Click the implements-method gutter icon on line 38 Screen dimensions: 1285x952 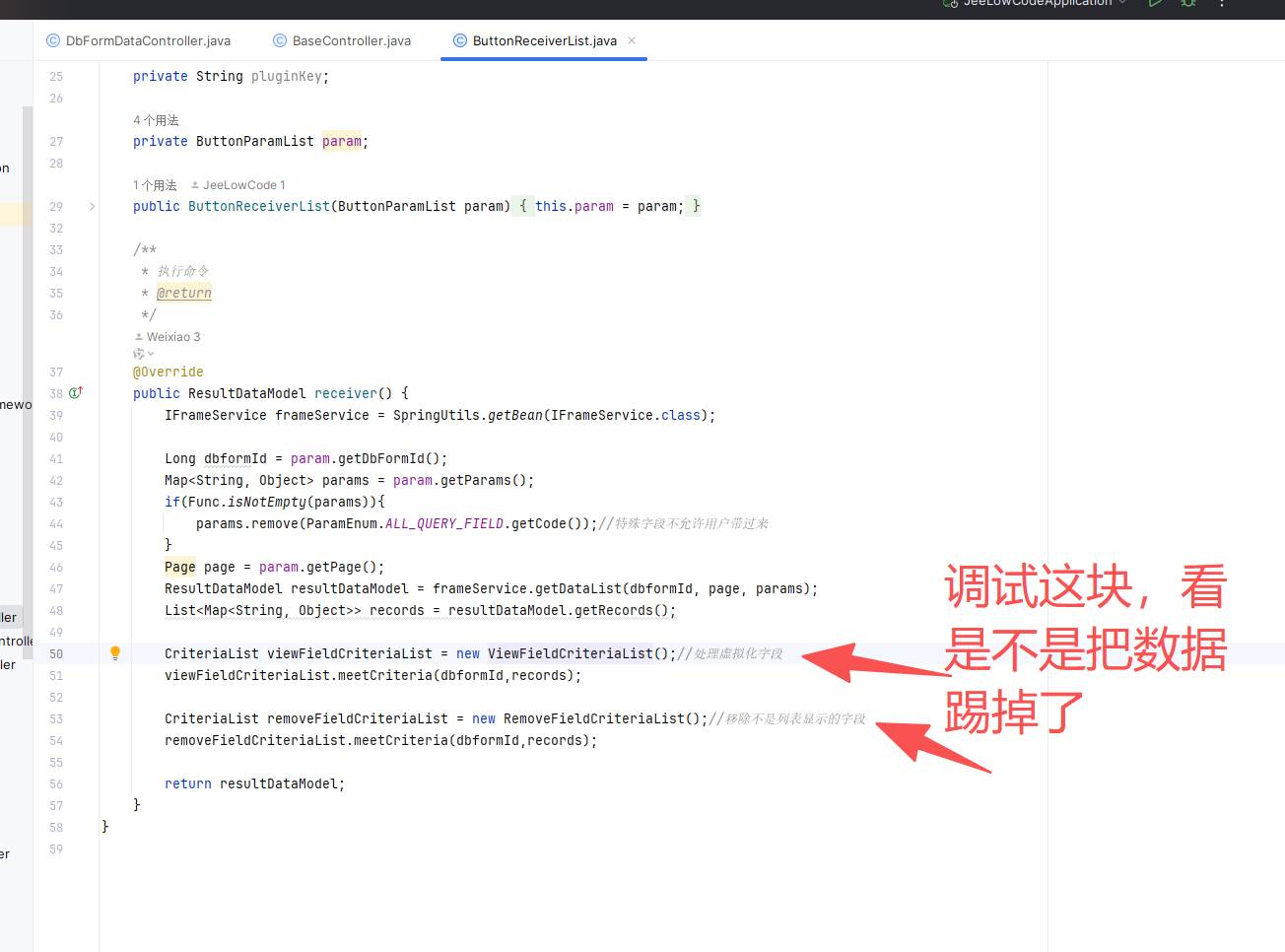(76, 393)
